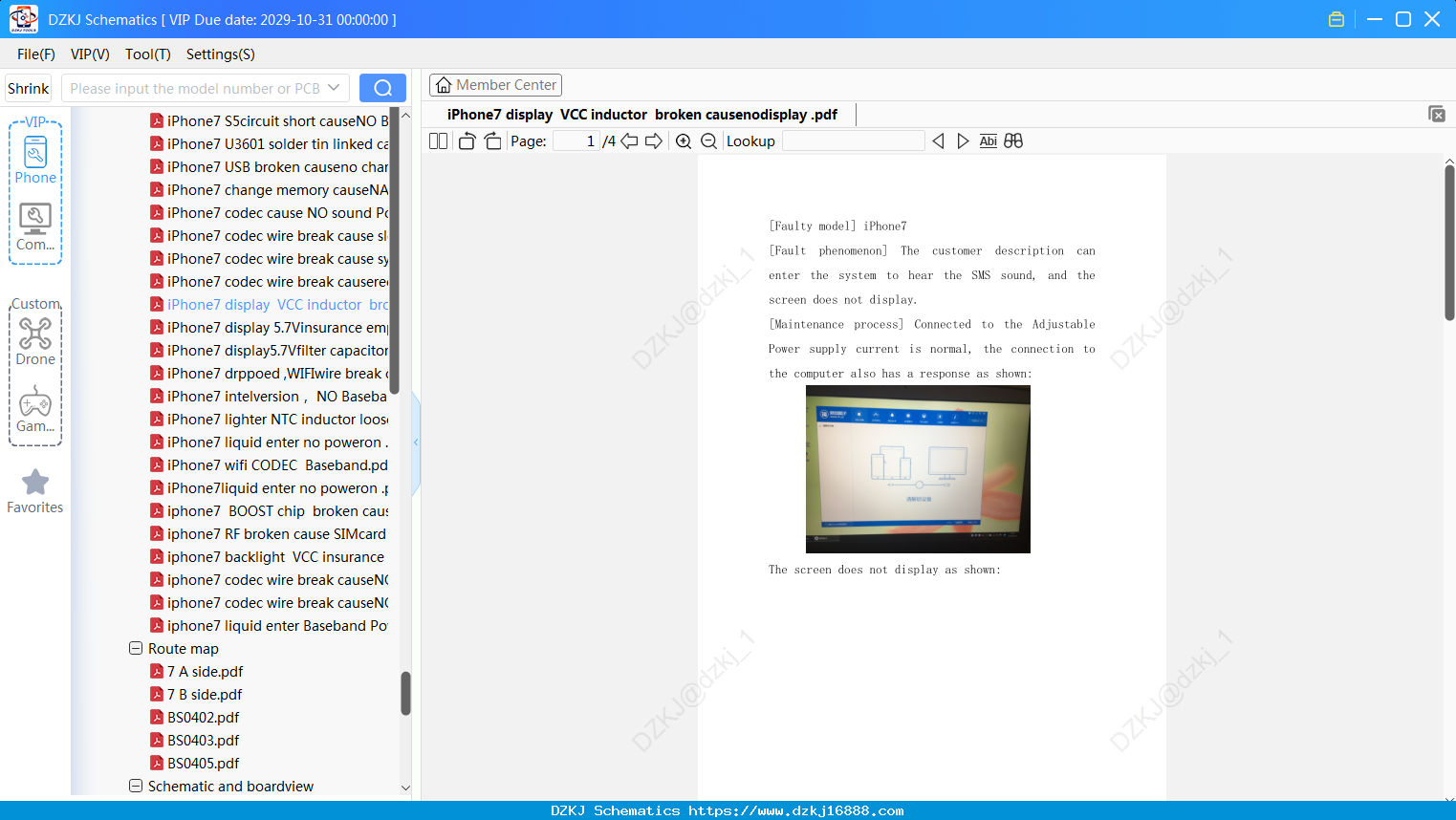Open Favorites star in sidebar

click(x=35, y=491)
